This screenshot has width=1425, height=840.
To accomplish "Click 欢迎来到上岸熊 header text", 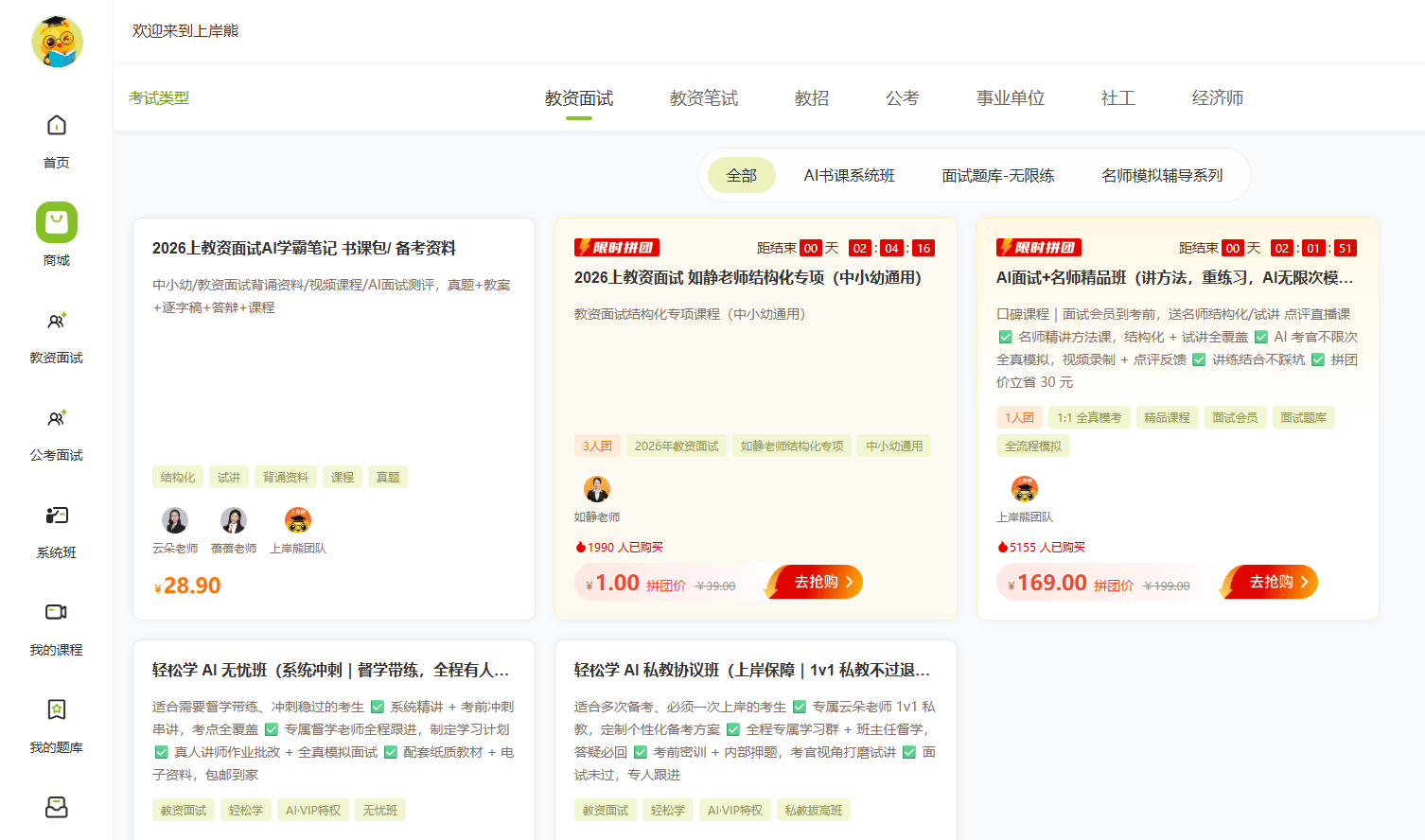I will click(x=185, y=31).
